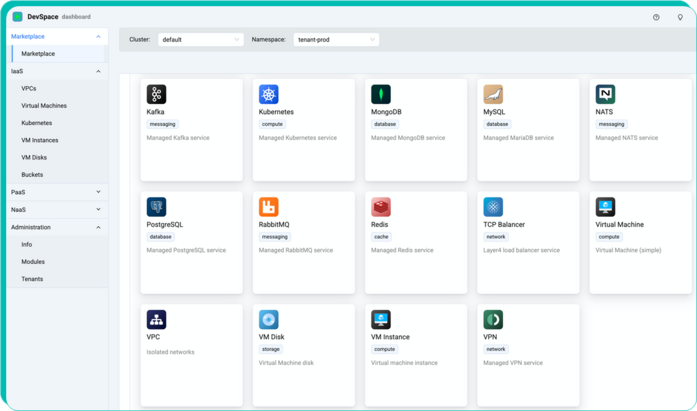Open the Namespace tenant-prod dropdown

tap(337, 40)
